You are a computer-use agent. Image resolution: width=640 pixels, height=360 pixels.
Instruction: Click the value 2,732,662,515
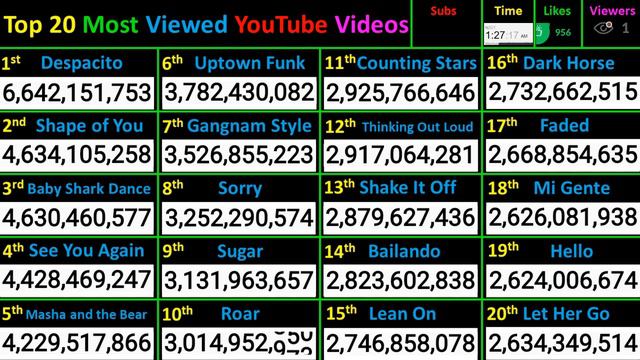coord(563,92)
